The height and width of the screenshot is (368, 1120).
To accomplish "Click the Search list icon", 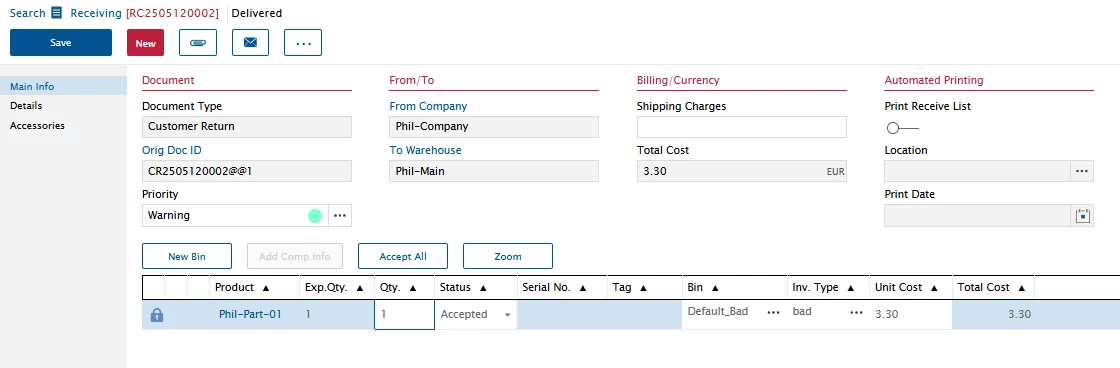I will [x=57, y=13].
